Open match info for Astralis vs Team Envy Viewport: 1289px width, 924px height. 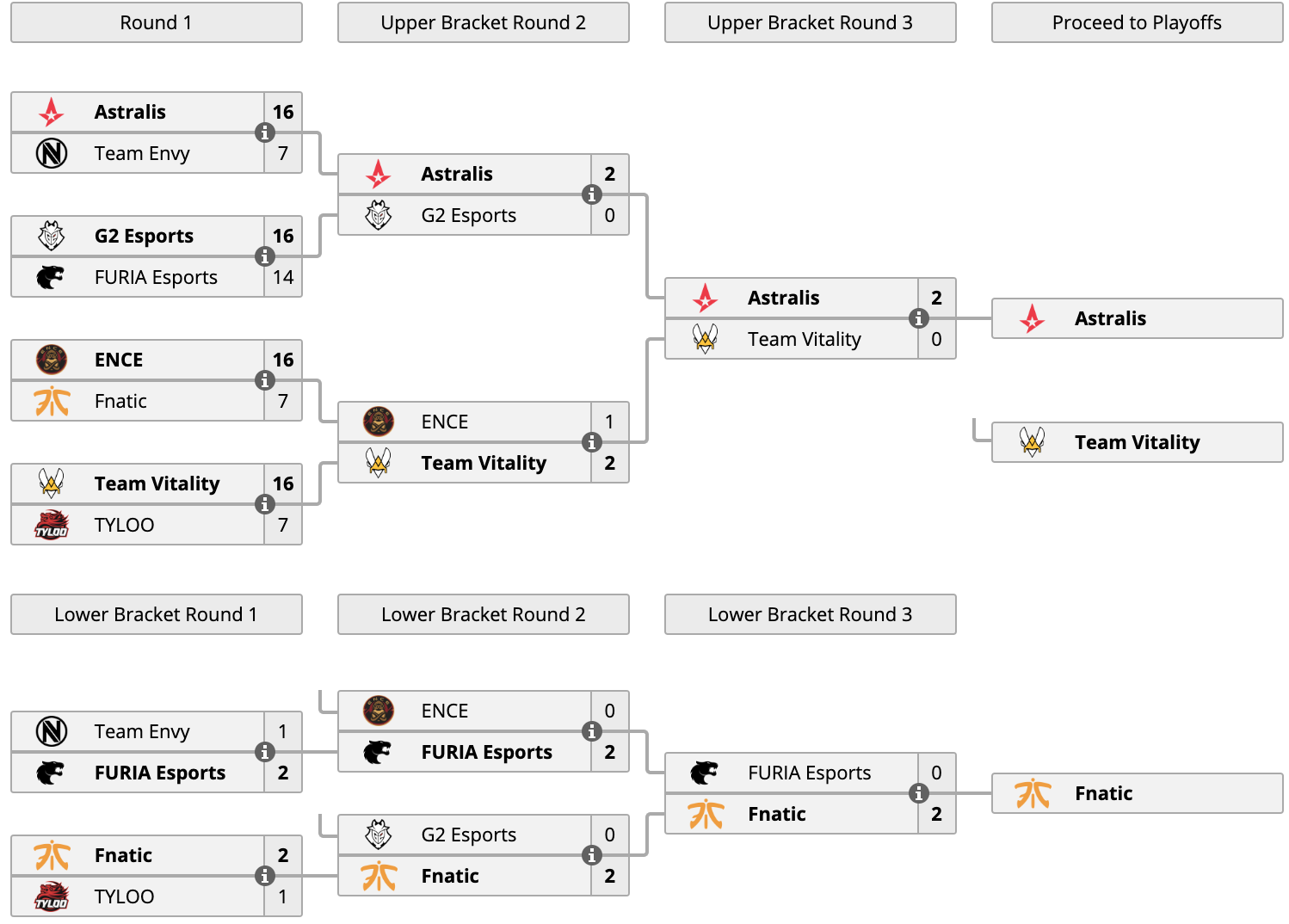coord(265,132)
